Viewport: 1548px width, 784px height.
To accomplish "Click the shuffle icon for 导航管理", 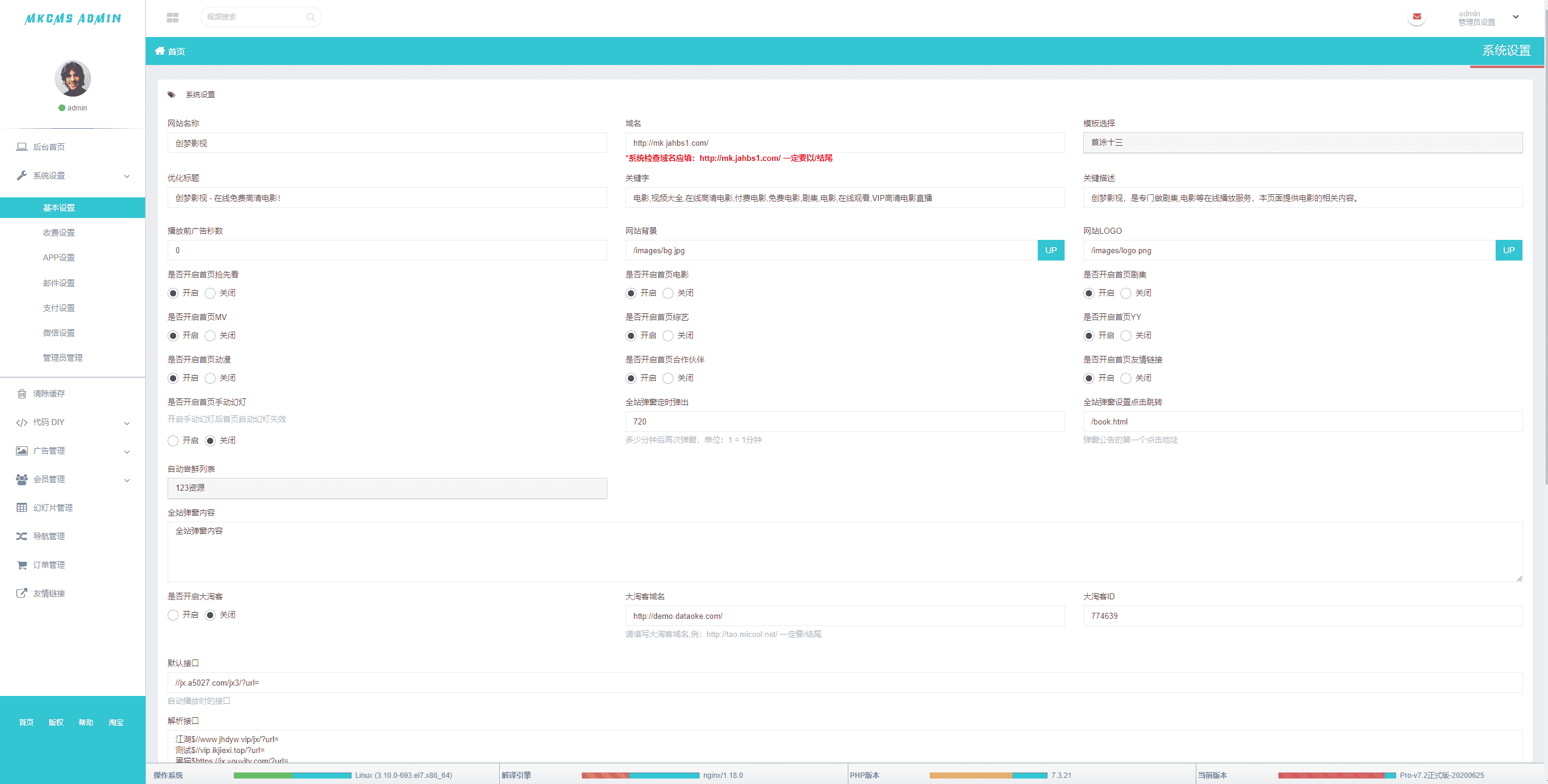I will [22, 536].
